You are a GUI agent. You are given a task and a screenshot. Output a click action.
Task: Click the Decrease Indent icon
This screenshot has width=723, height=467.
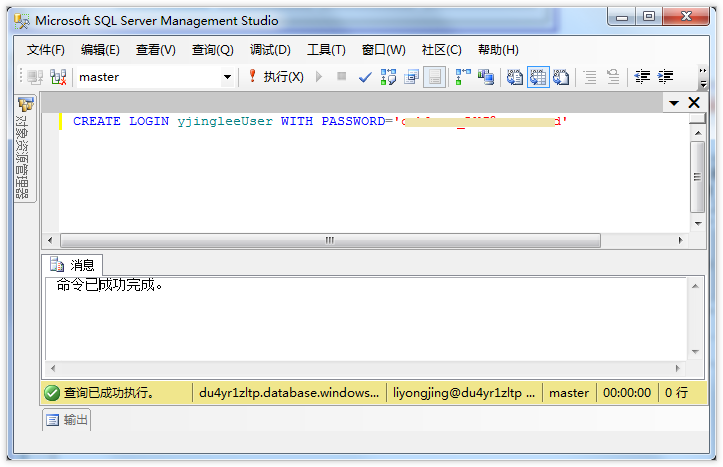click(x=642, y=77)
